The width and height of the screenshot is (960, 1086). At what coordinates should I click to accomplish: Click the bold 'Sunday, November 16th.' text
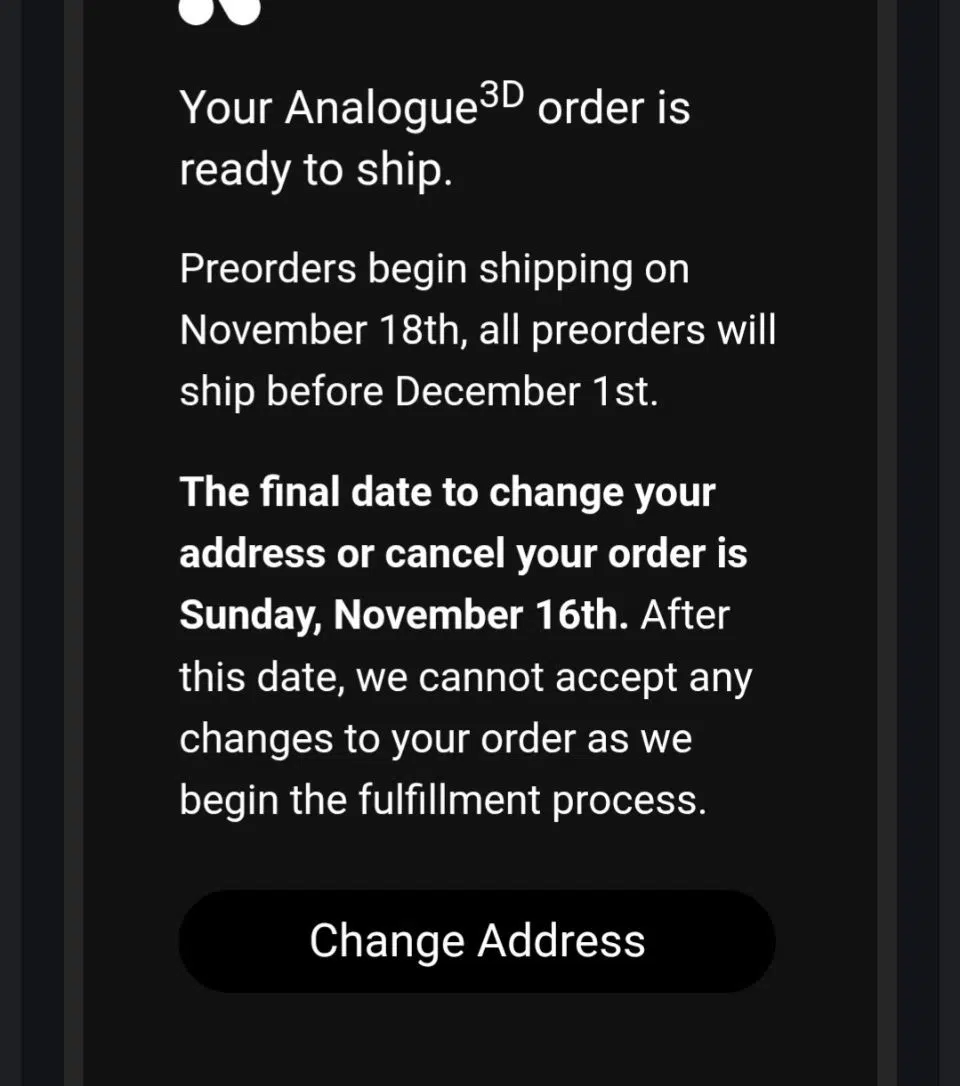pyautogui.click(x=404, y=615)
